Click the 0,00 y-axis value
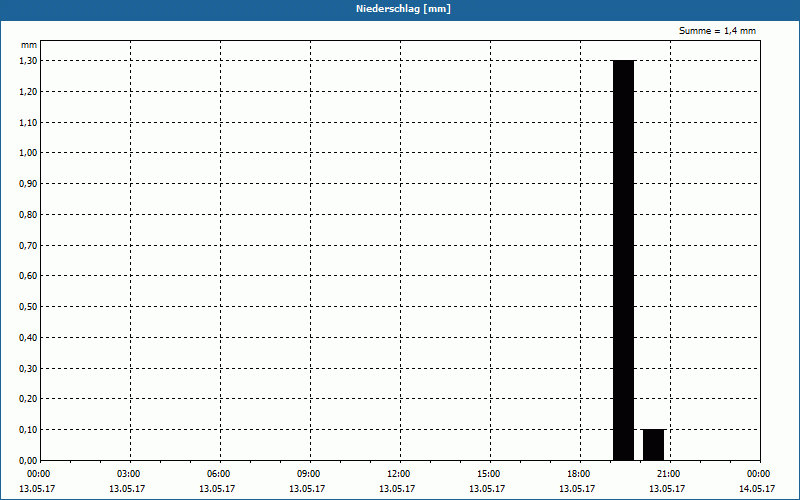Screen dimensions: 800x500 [28, 461]
